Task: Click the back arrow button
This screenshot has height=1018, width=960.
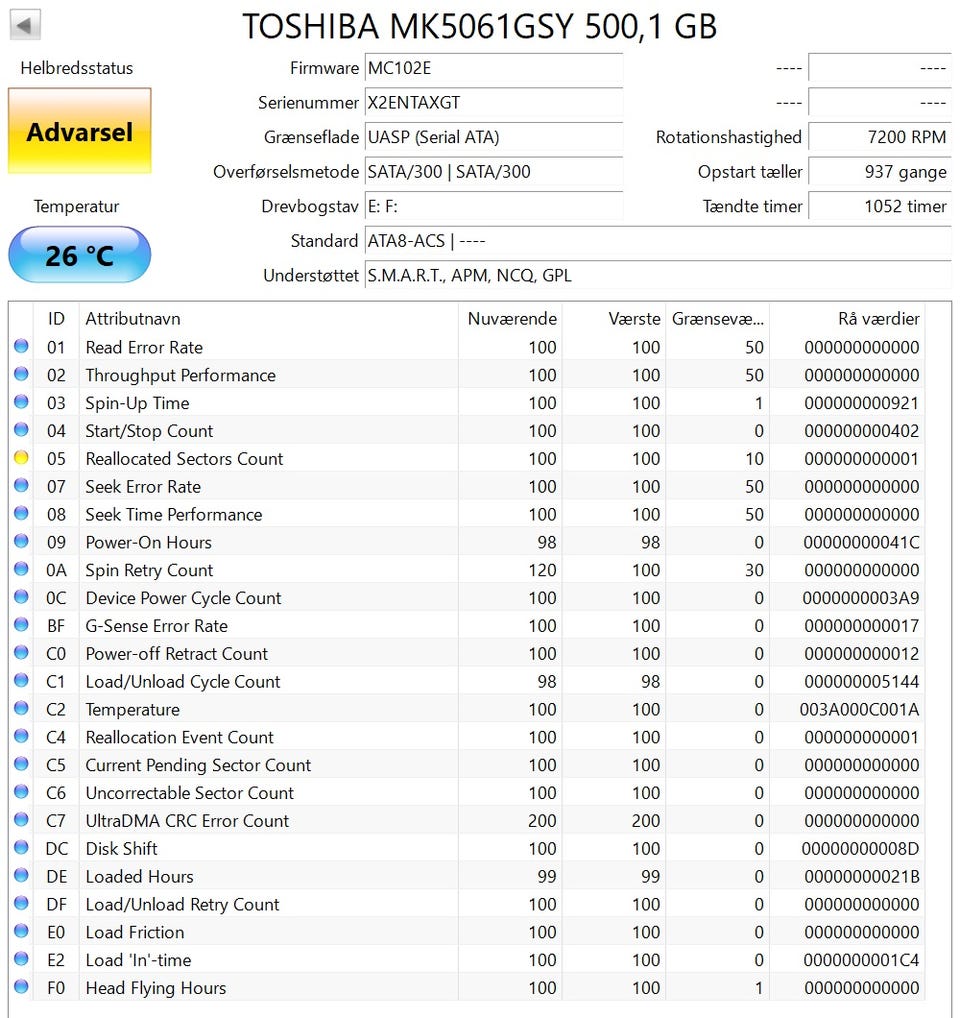Action: click(25, 25)
